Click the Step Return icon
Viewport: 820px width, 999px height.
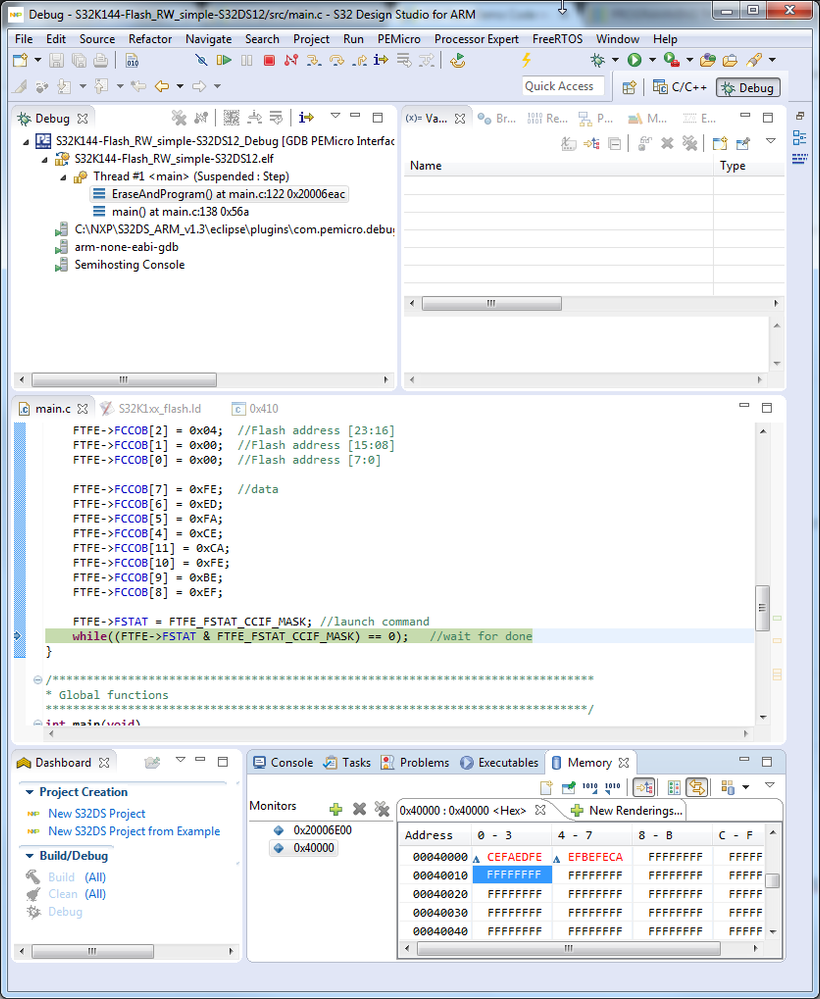[359, 61]
